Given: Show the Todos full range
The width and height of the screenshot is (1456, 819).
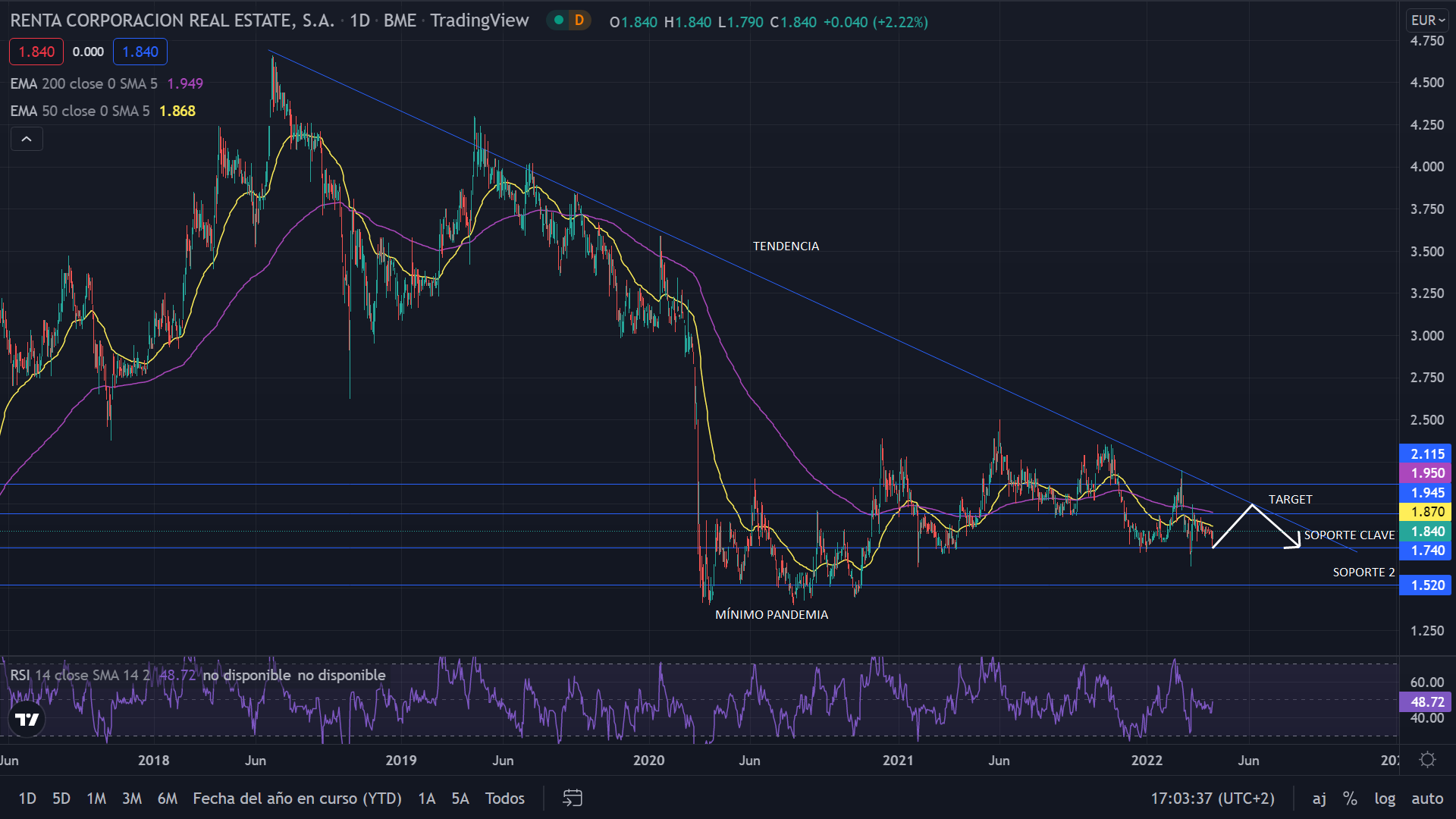Looking at the screenshot, I should click(x=505, y=799).
